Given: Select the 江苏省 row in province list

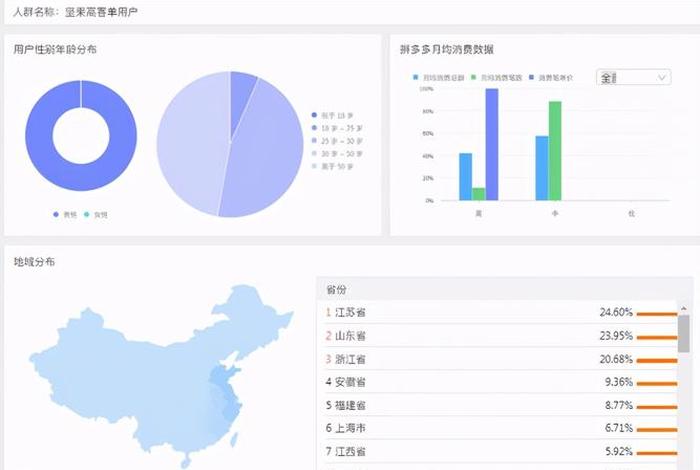Looking at the screenshot, I should [500, 312].
